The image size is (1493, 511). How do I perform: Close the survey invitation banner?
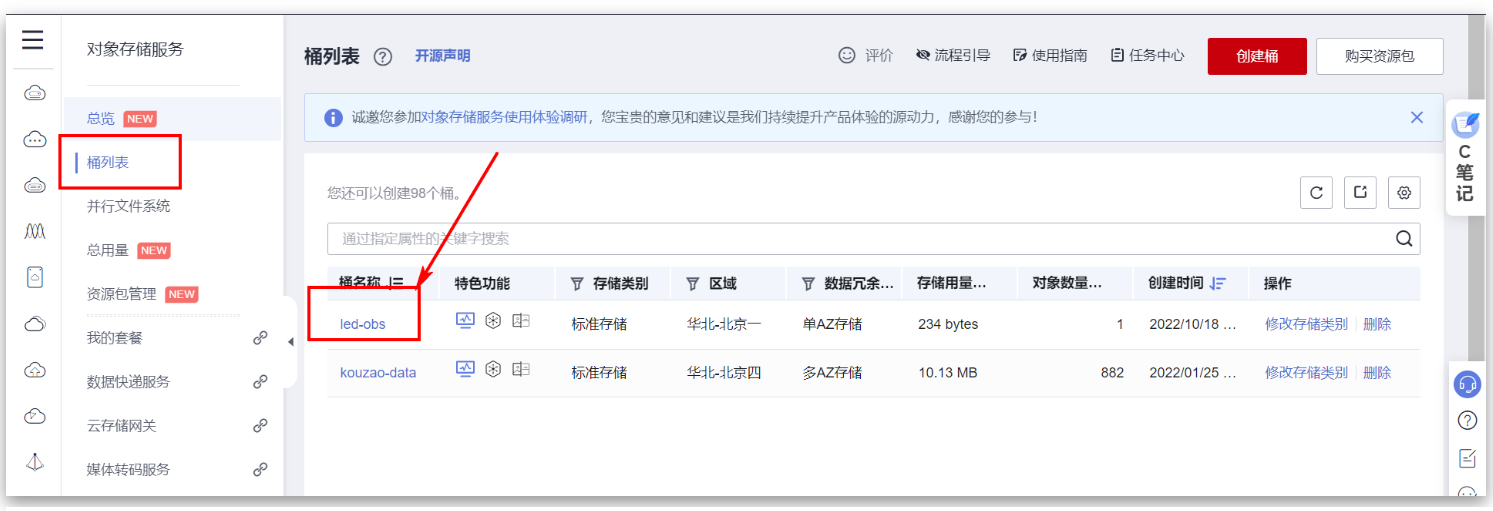pos(1416,117)
